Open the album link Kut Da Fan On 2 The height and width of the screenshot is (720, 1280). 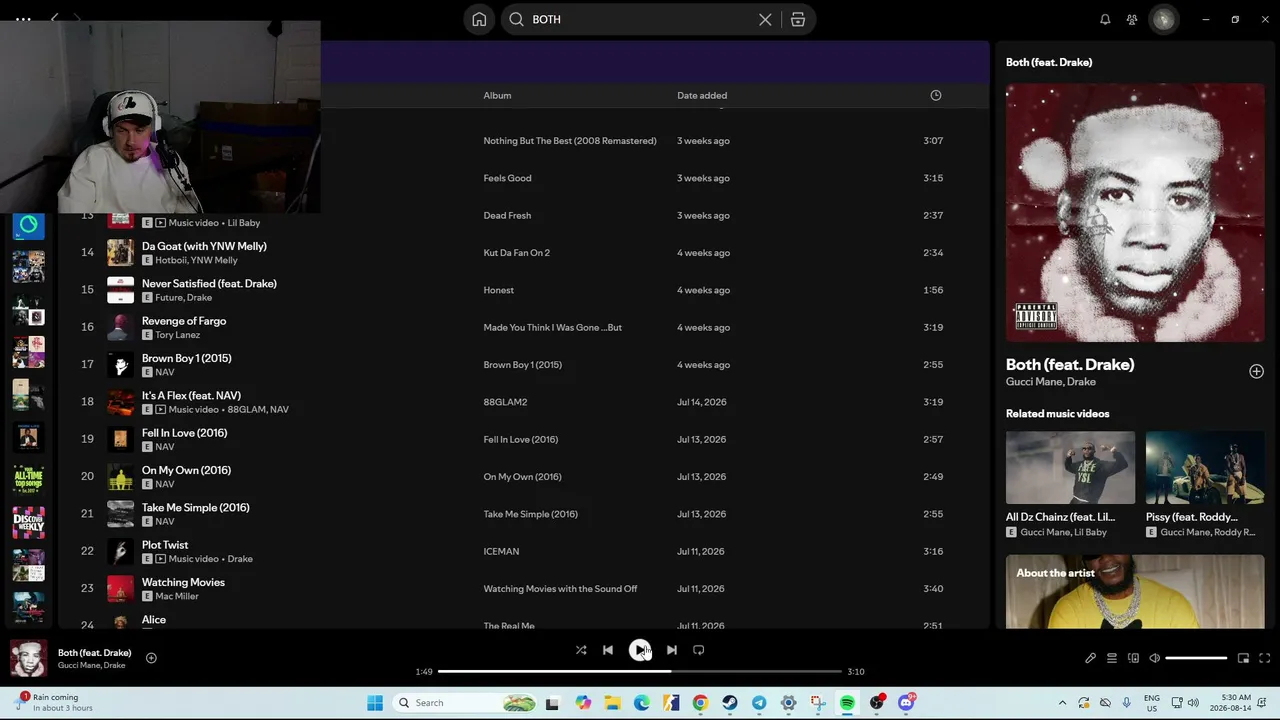click(x=517, y=253)
